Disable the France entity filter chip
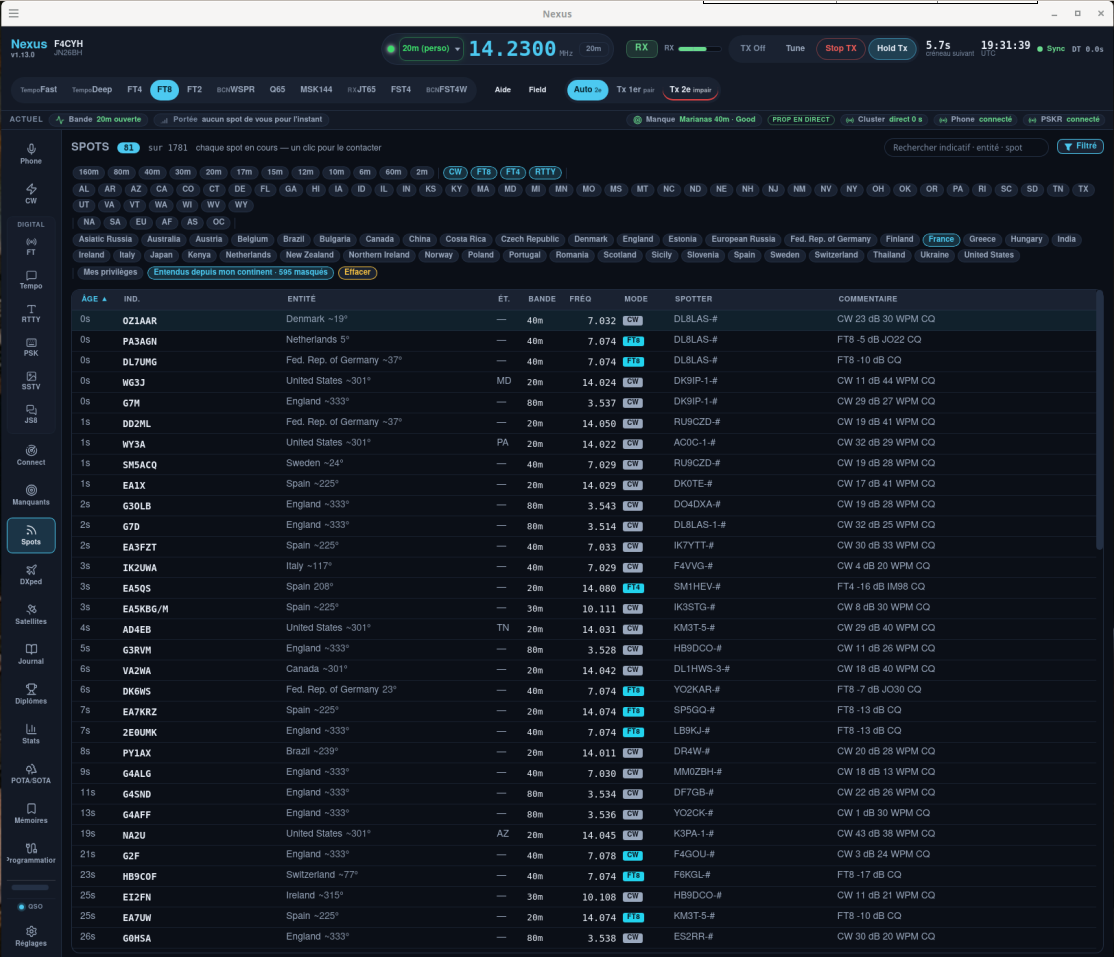 pos(941,239)
